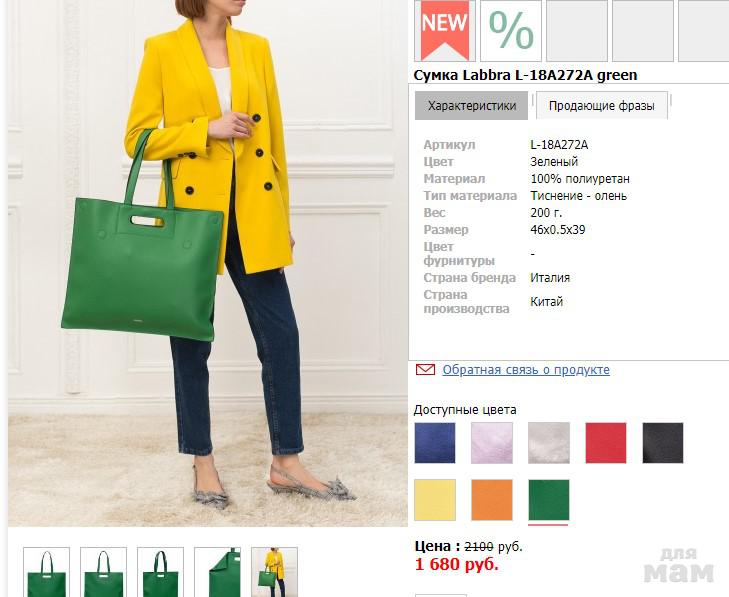Pick the black color swatch
729x597 pixels.
(663, 443)
